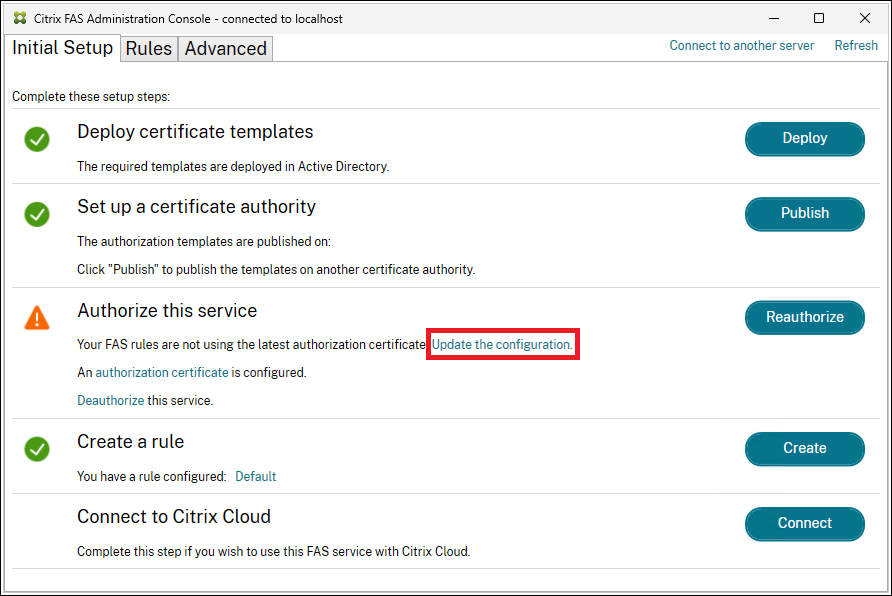The height and width of the screenshot is (596, 892).
Task: Select the Initial Setup tab
Action: click(x=62, y=48)
